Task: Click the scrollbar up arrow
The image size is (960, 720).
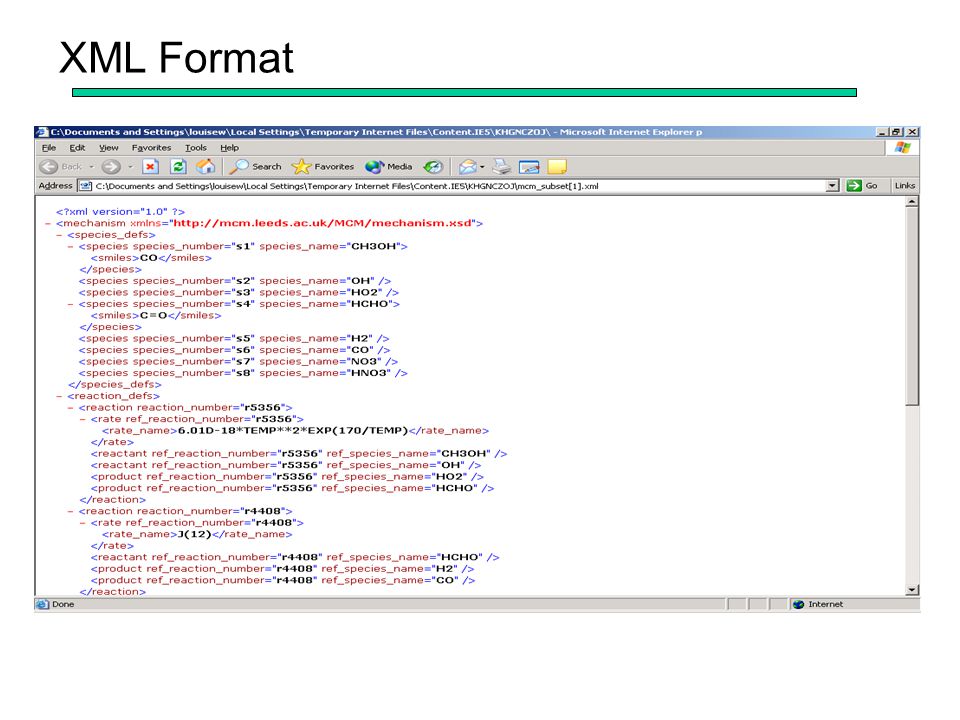Action: (912, 201)
